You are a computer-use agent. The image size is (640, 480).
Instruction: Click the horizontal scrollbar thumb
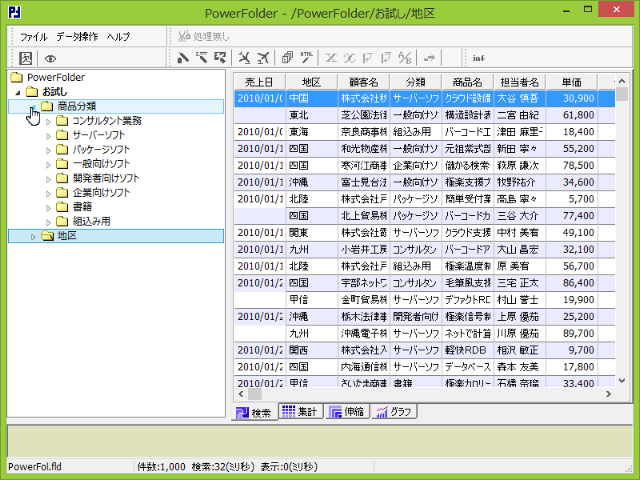(255, 394)
